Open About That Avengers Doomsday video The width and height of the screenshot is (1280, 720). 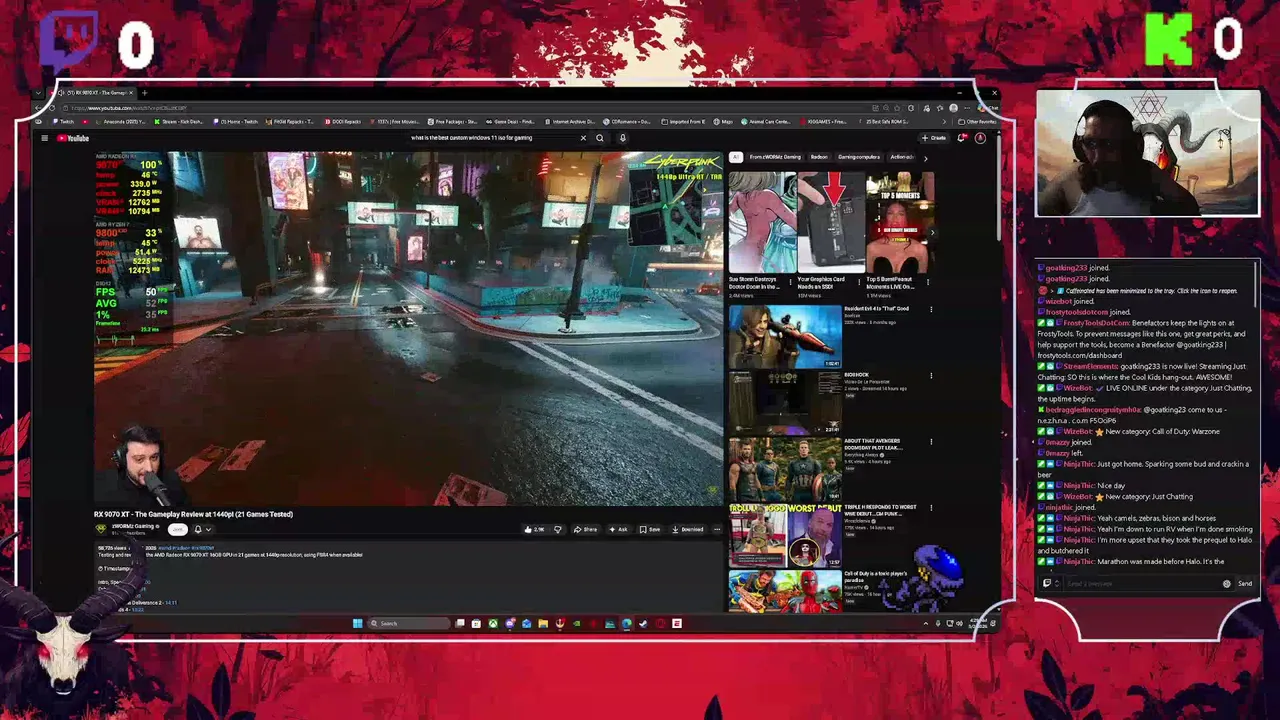coord(785,468)
